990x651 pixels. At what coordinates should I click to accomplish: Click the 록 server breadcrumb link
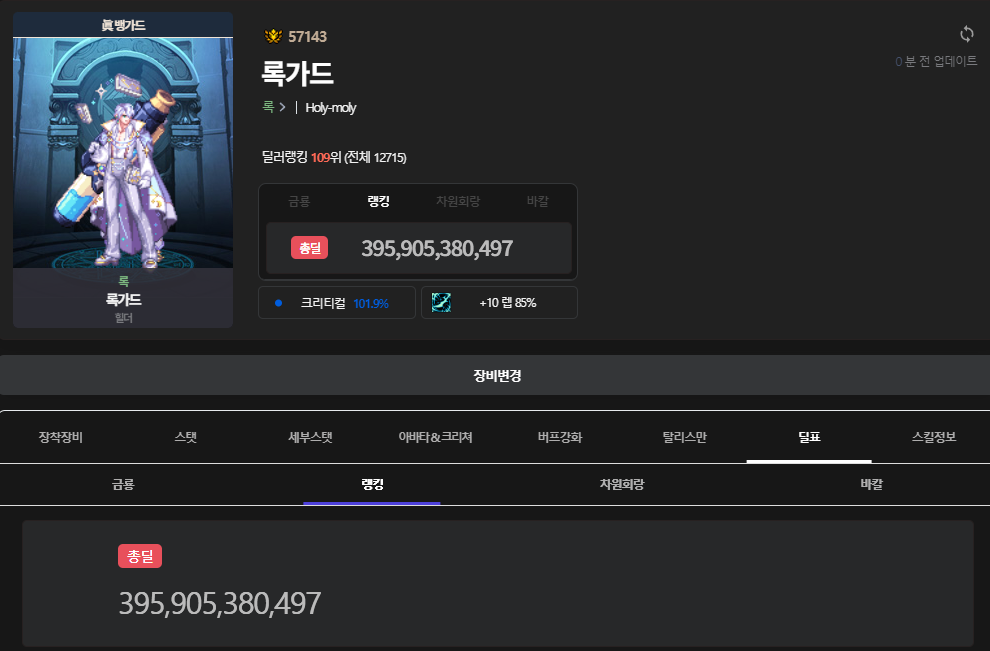tap(268, 107)
